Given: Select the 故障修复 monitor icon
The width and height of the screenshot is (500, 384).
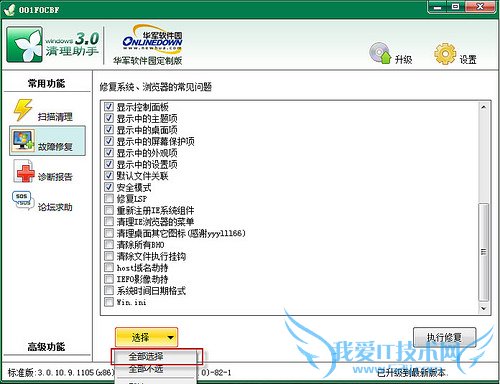Looking at the screenshot, I should tap(23, 140).
